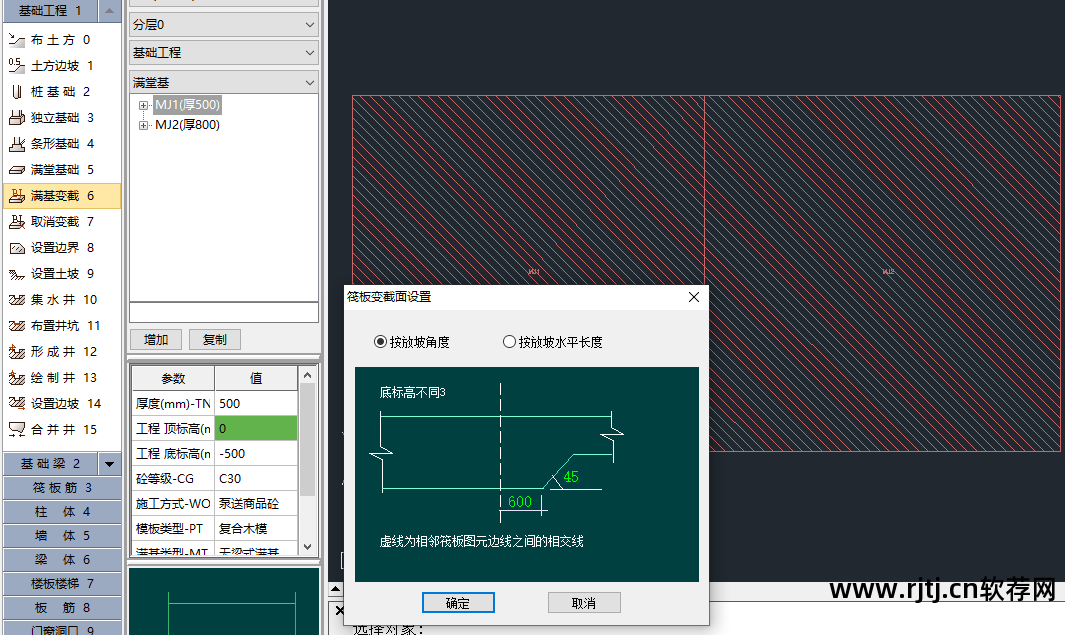Select the 集水井 sump pit icon

tap(16, 300)
